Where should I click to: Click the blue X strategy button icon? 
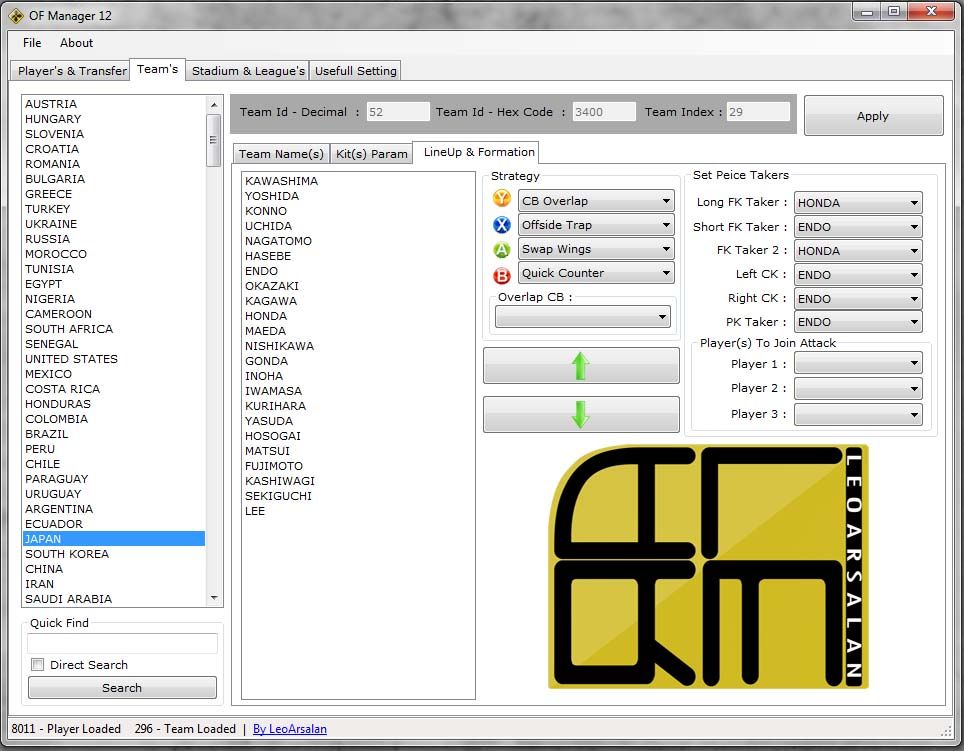point(502,225)
